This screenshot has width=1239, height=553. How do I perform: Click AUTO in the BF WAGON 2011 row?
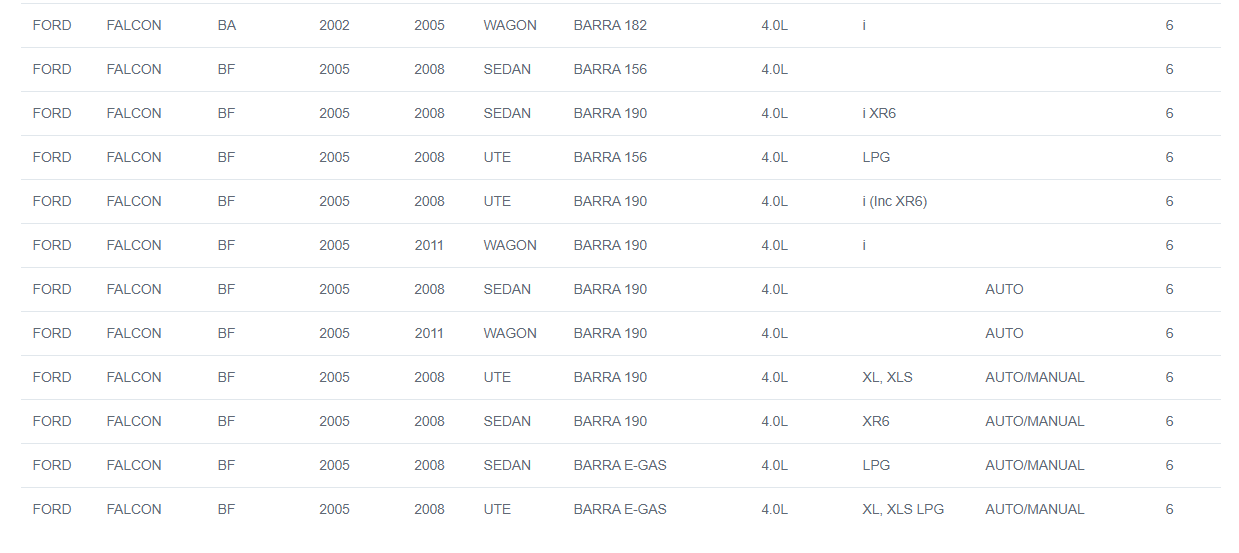point(1004,333)
